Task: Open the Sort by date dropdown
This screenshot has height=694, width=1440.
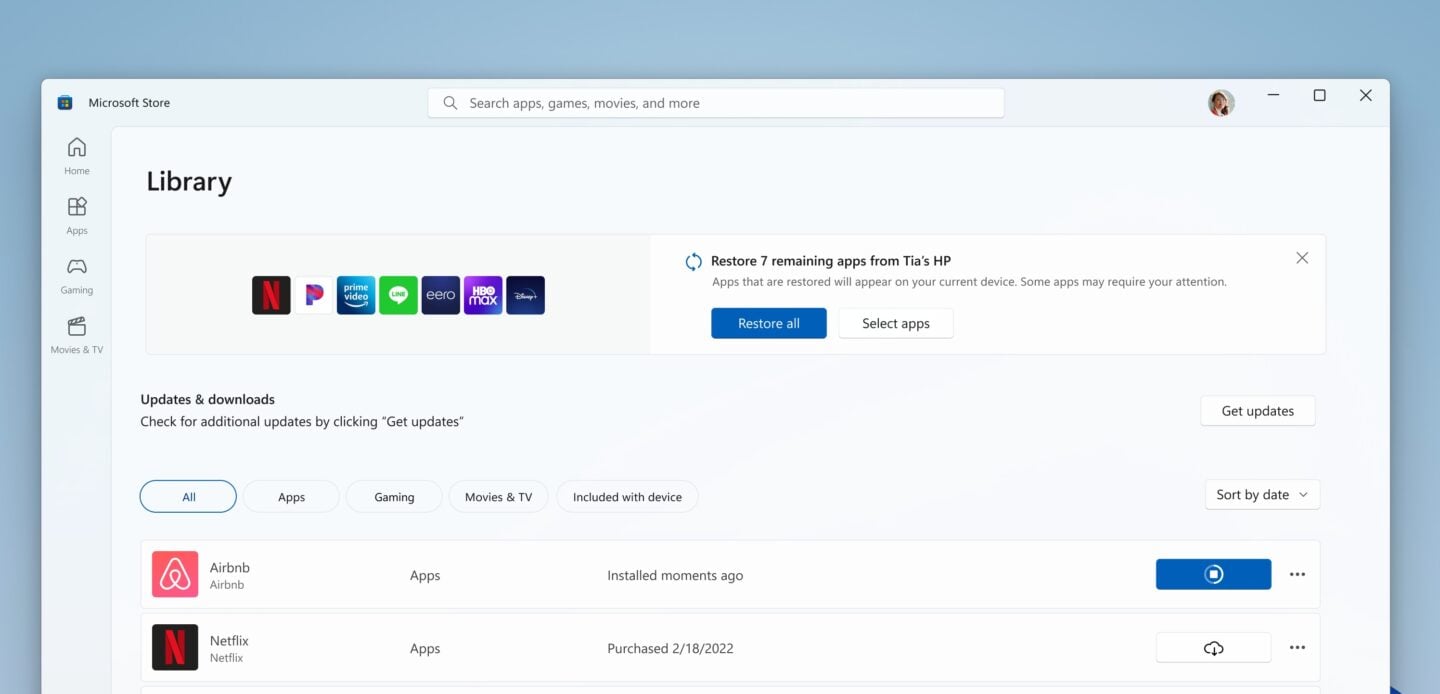Action: (1262, 495)
